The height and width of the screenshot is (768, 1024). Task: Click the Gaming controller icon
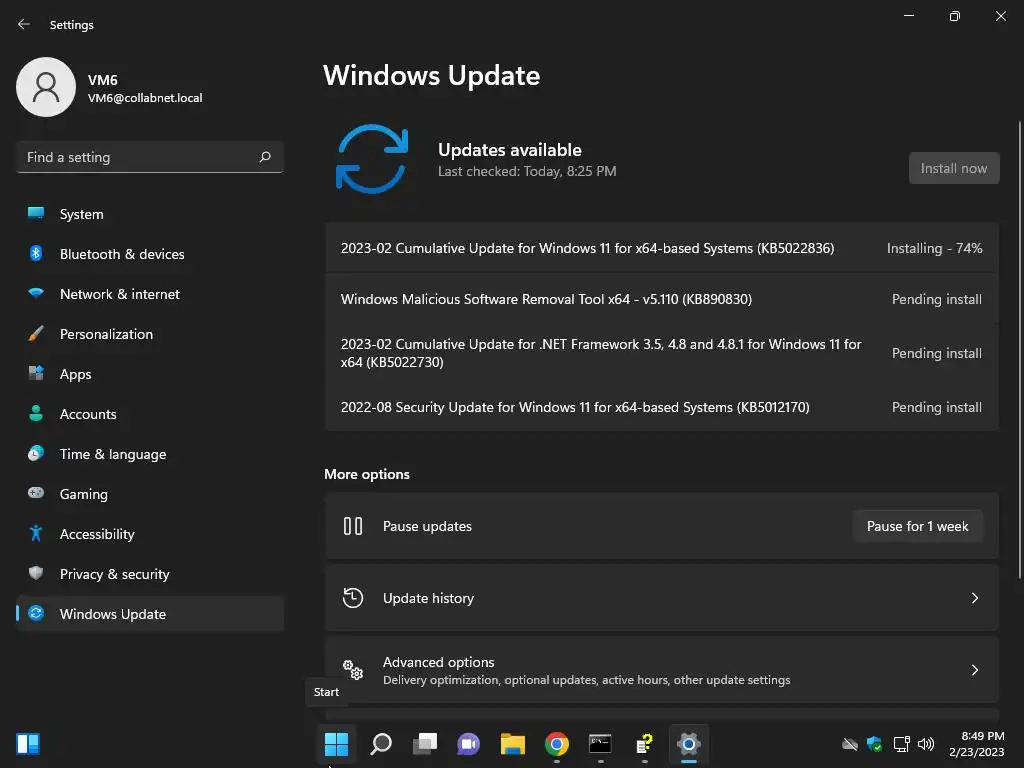[x=36, y=493]
